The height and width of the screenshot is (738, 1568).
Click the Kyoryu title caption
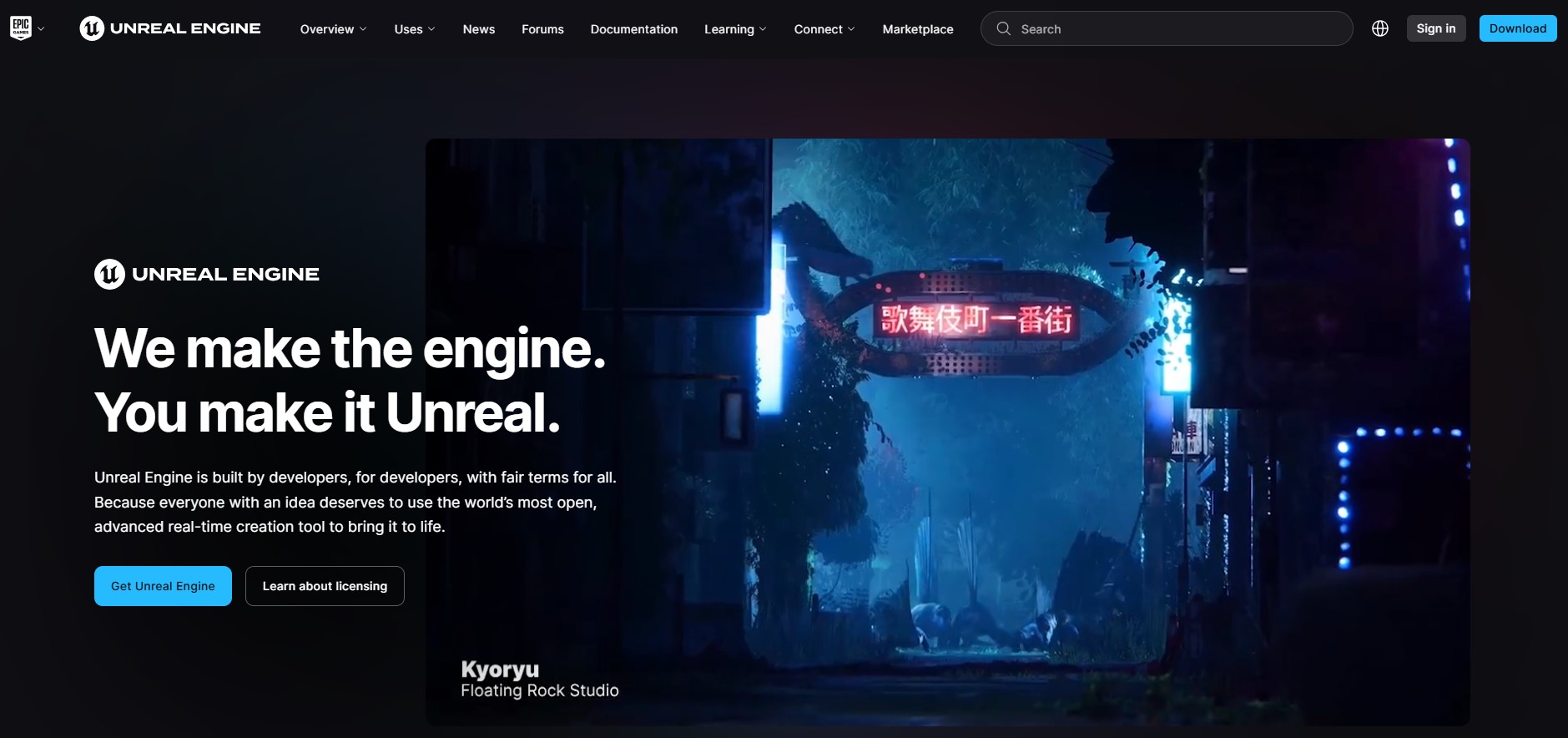500,670
